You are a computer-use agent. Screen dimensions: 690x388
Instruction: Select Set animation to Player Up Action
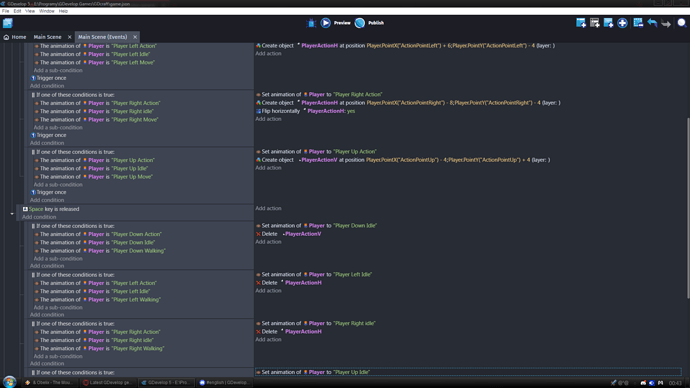coord(316,151)
